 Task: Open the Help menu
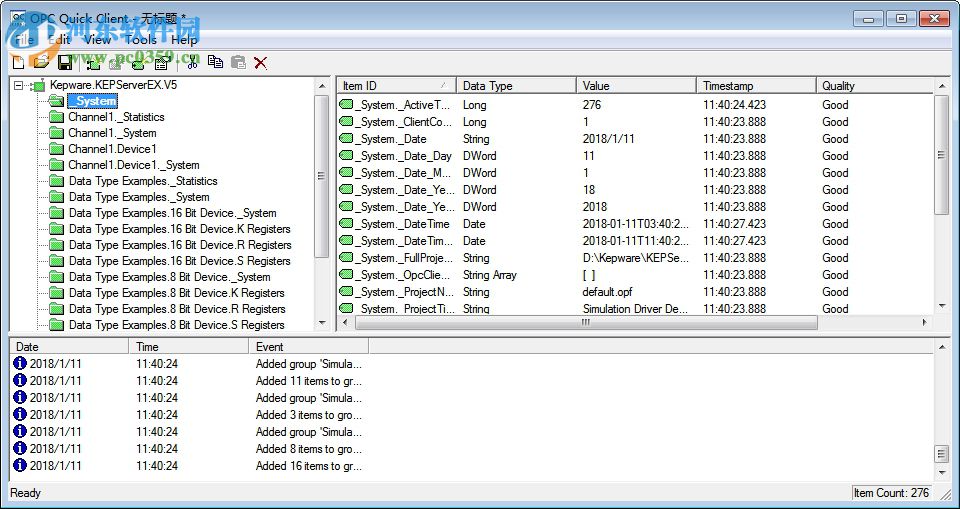(x=184, y=40)
